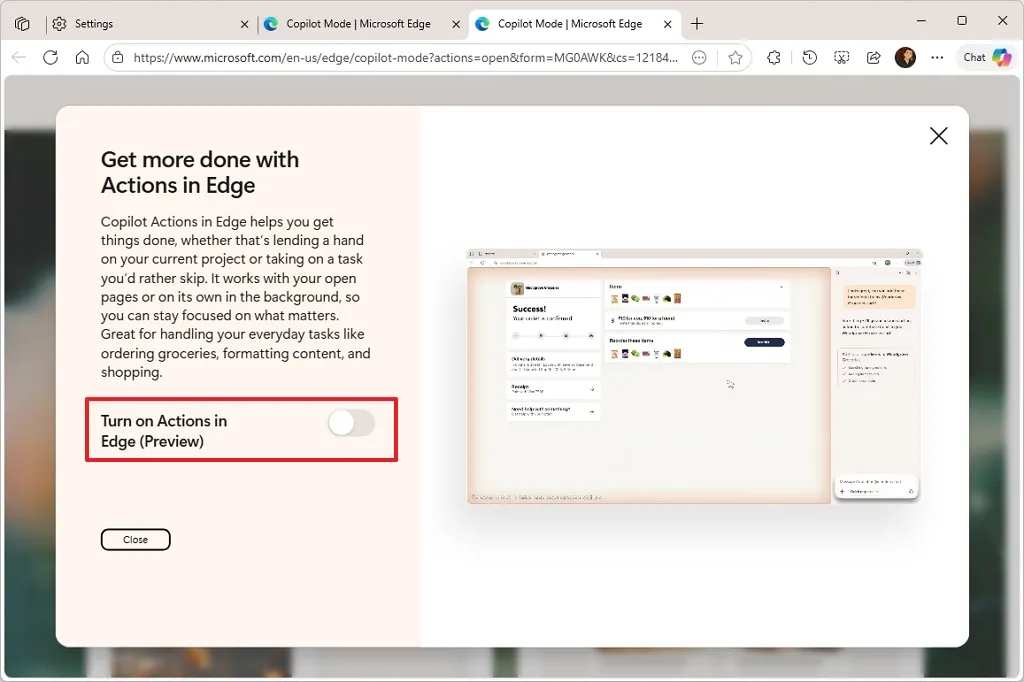Image resolution: width=1024 pixels, height=682 pixels.
Task: Click the profile avatar
Action: coord(906,57)
